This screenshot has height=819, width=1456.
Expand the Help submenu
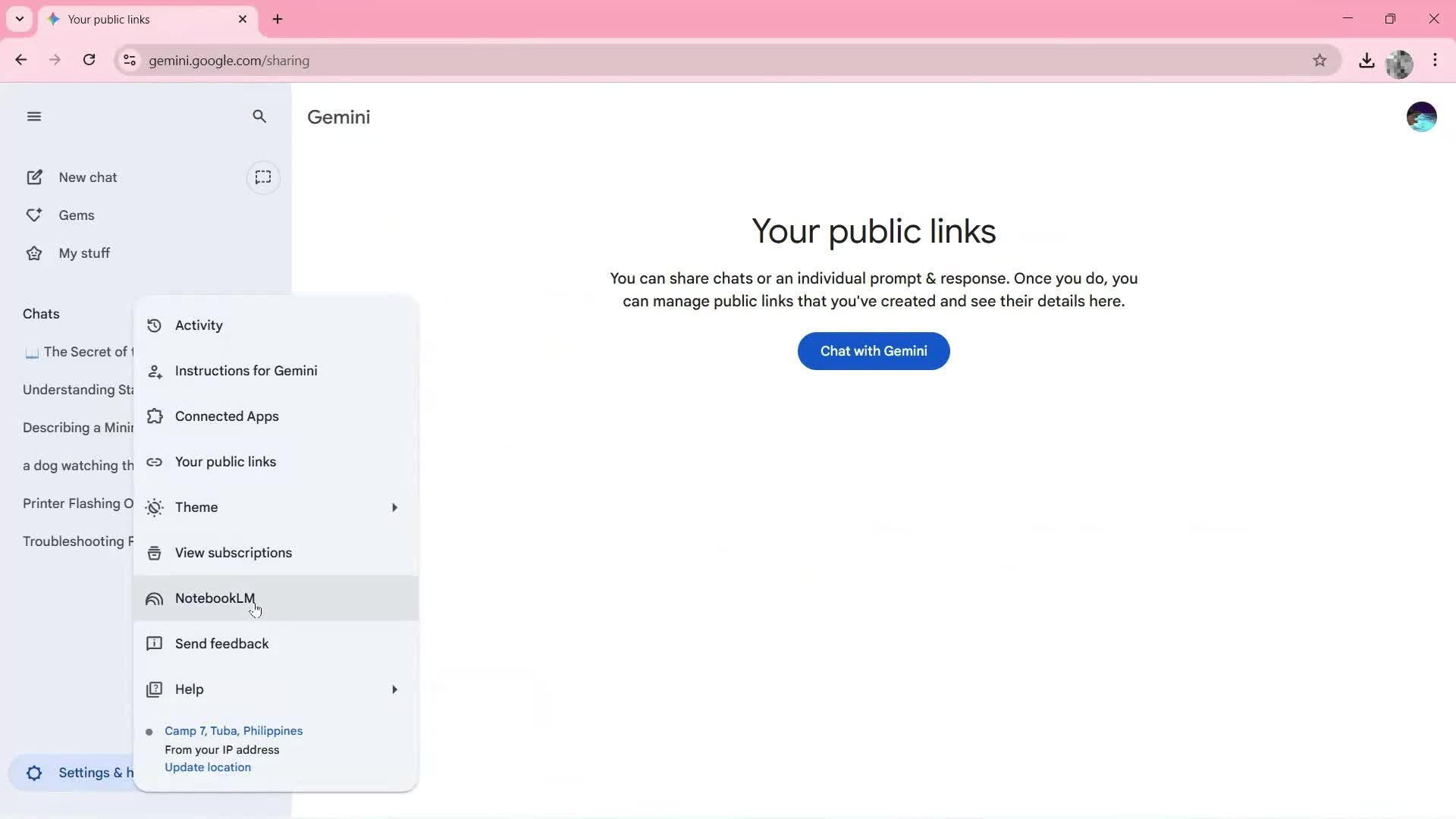pyautogui.click(x=188, y=689)
